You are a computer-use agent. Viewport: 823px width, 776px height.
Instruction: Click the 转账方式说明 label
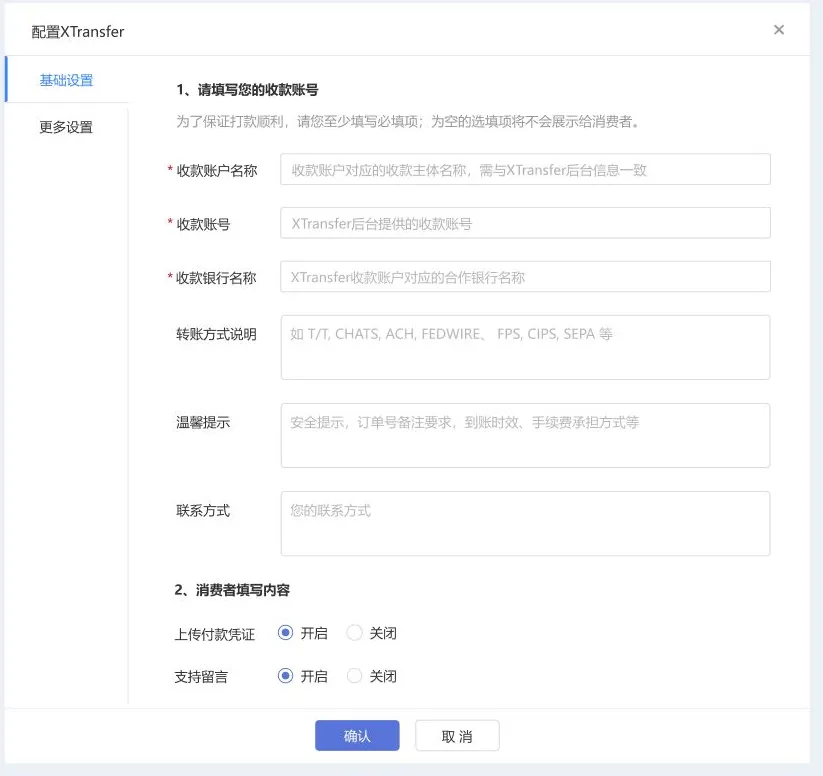216,334
